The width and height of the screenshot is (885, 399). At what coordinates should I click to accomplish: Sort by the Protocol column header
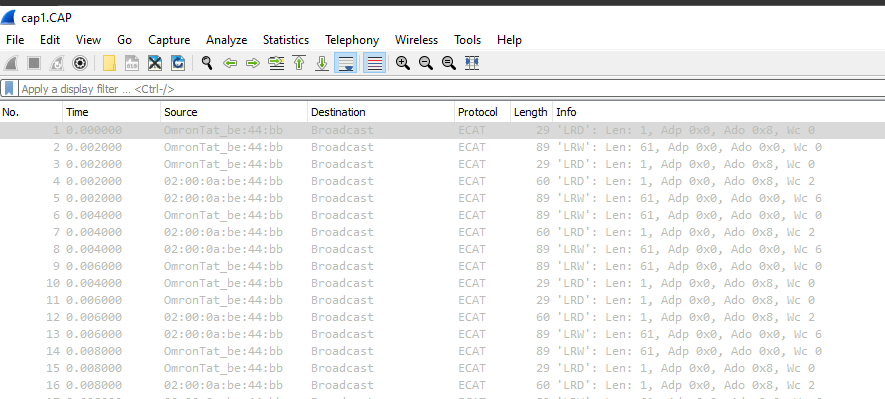pyautogui.click(x=482, y=112)
